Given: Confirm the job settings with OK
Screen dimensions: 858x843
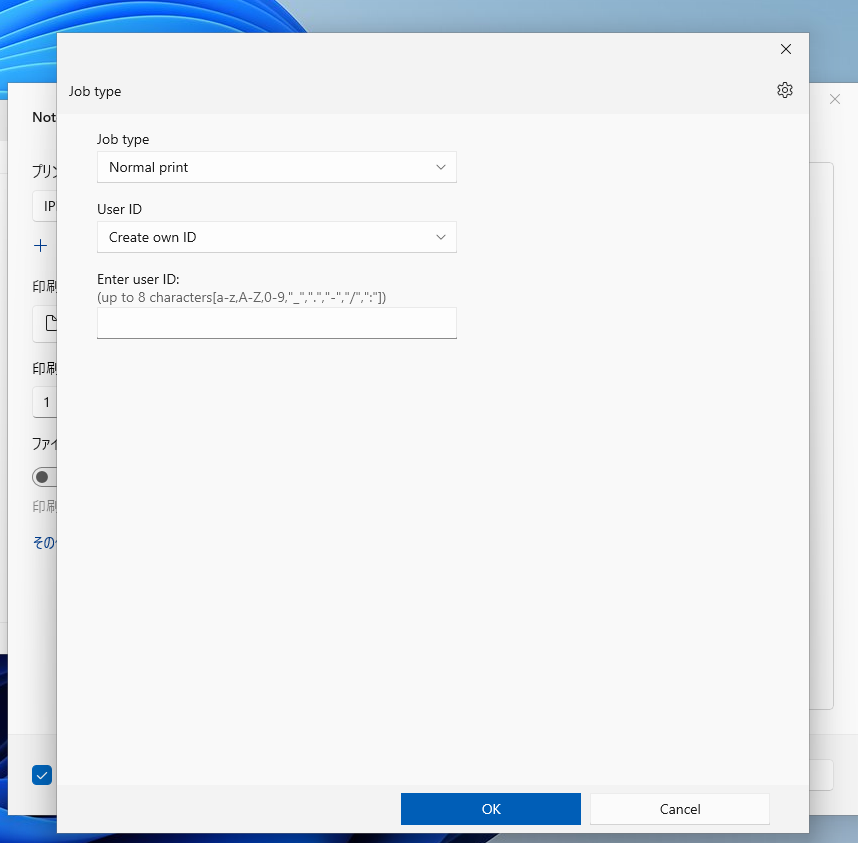Looking at the screenshot, I should point(490,809).
